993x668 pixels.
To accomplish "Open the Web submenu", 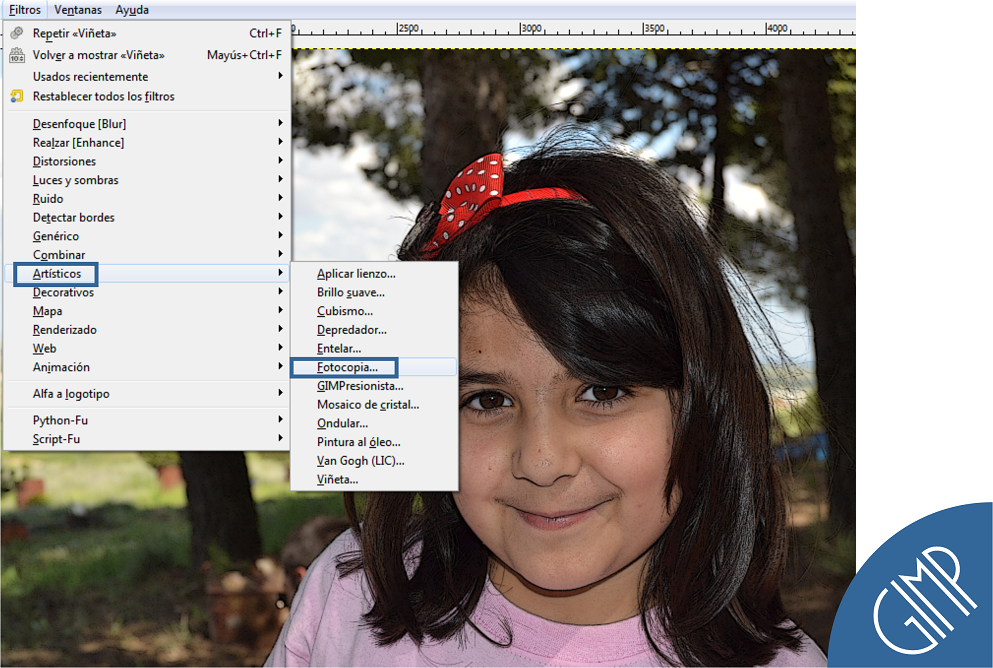I will (x=147, y=348).
